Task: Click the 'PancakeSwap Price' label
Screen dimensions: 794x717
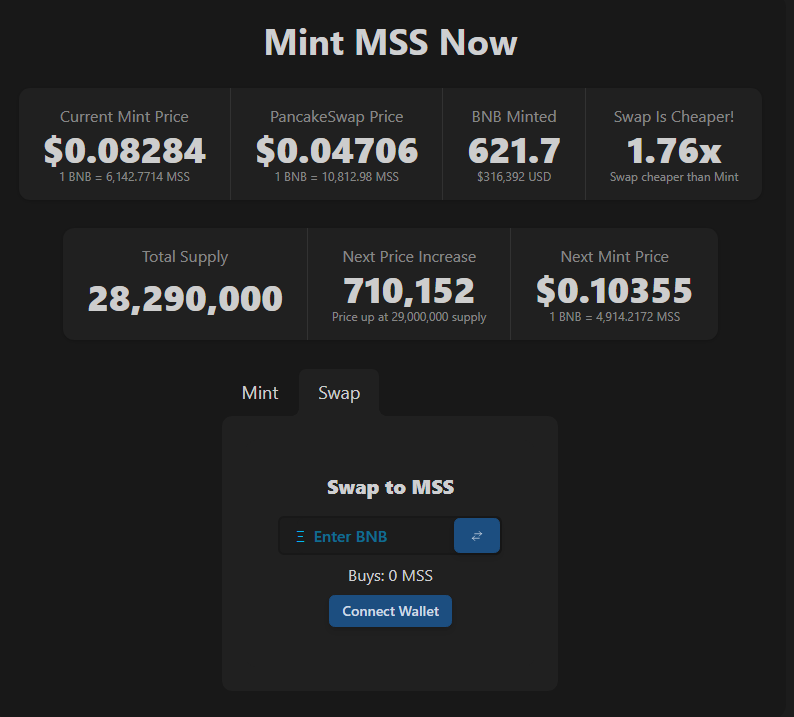Action: pos(337,117)
